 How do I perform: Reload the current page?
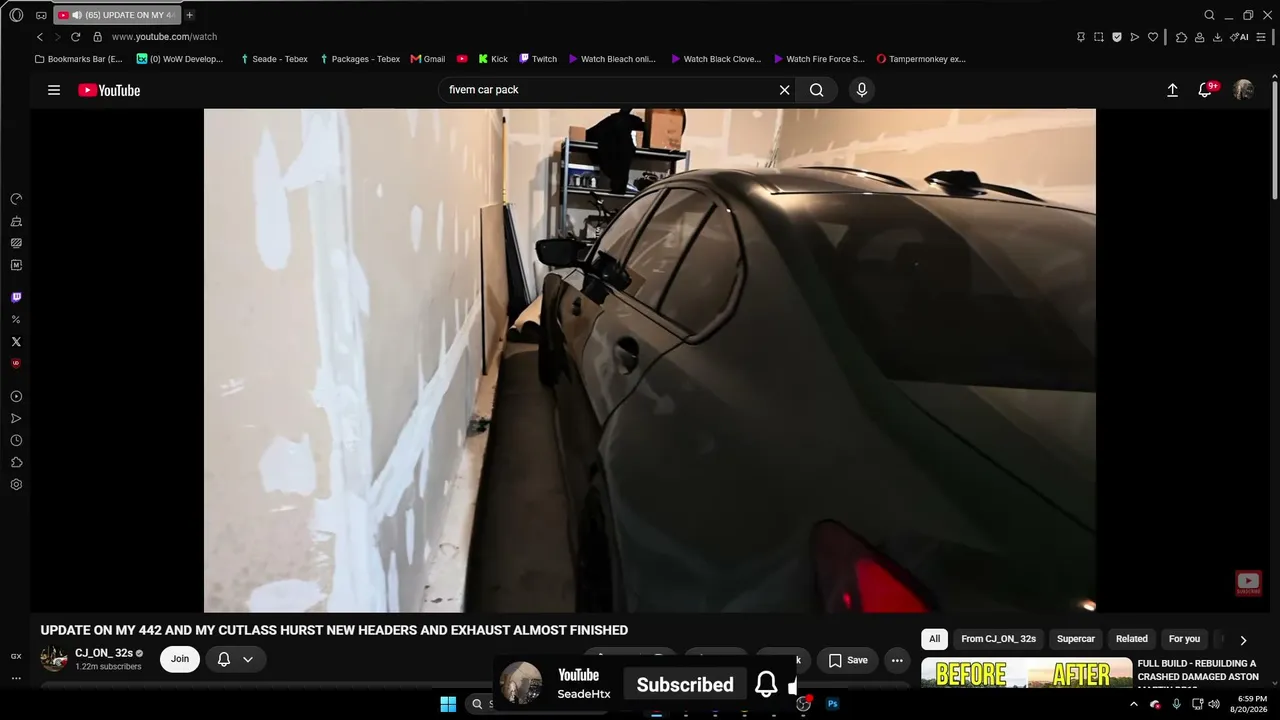(x=75, y=37)
